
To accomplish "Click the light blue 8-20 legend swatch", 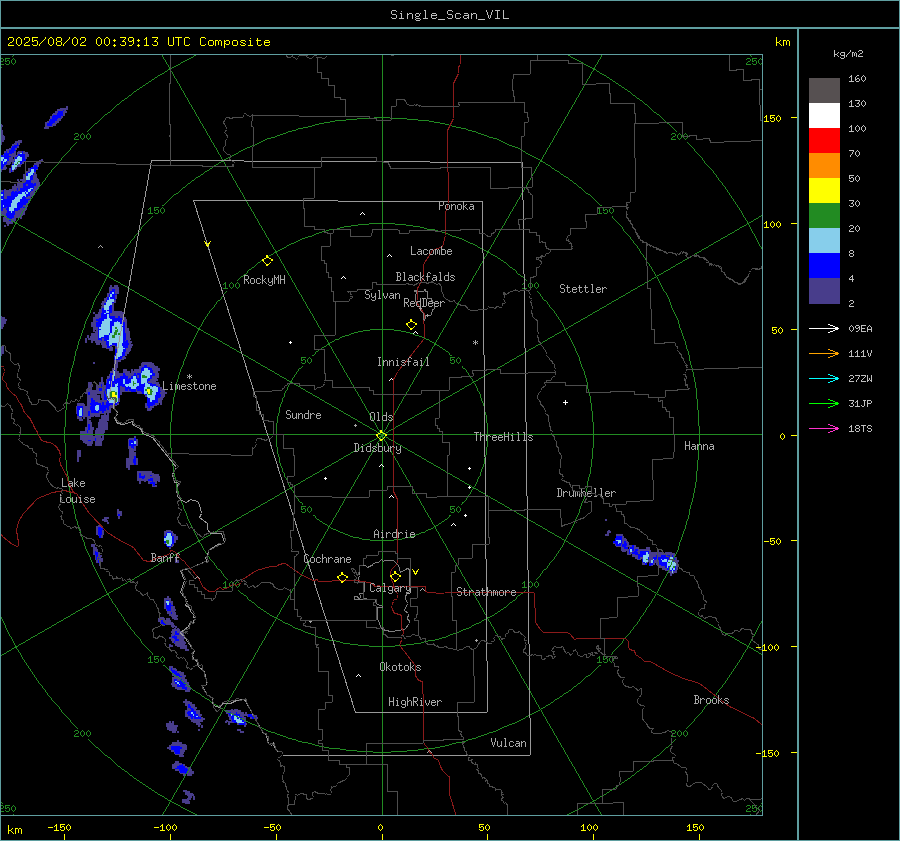I will [x=824, y=241].
